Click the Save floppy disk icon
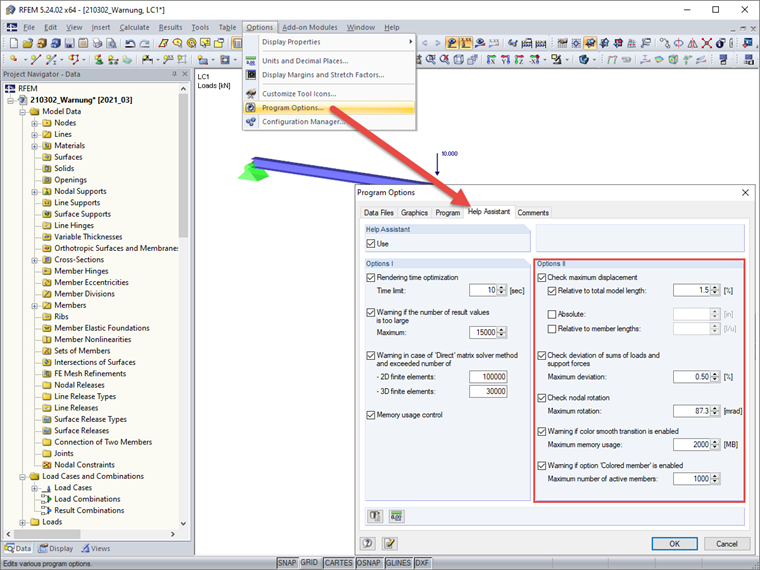Image resolution: width=760 pixels, height=570 pixels. click(69, 44)
